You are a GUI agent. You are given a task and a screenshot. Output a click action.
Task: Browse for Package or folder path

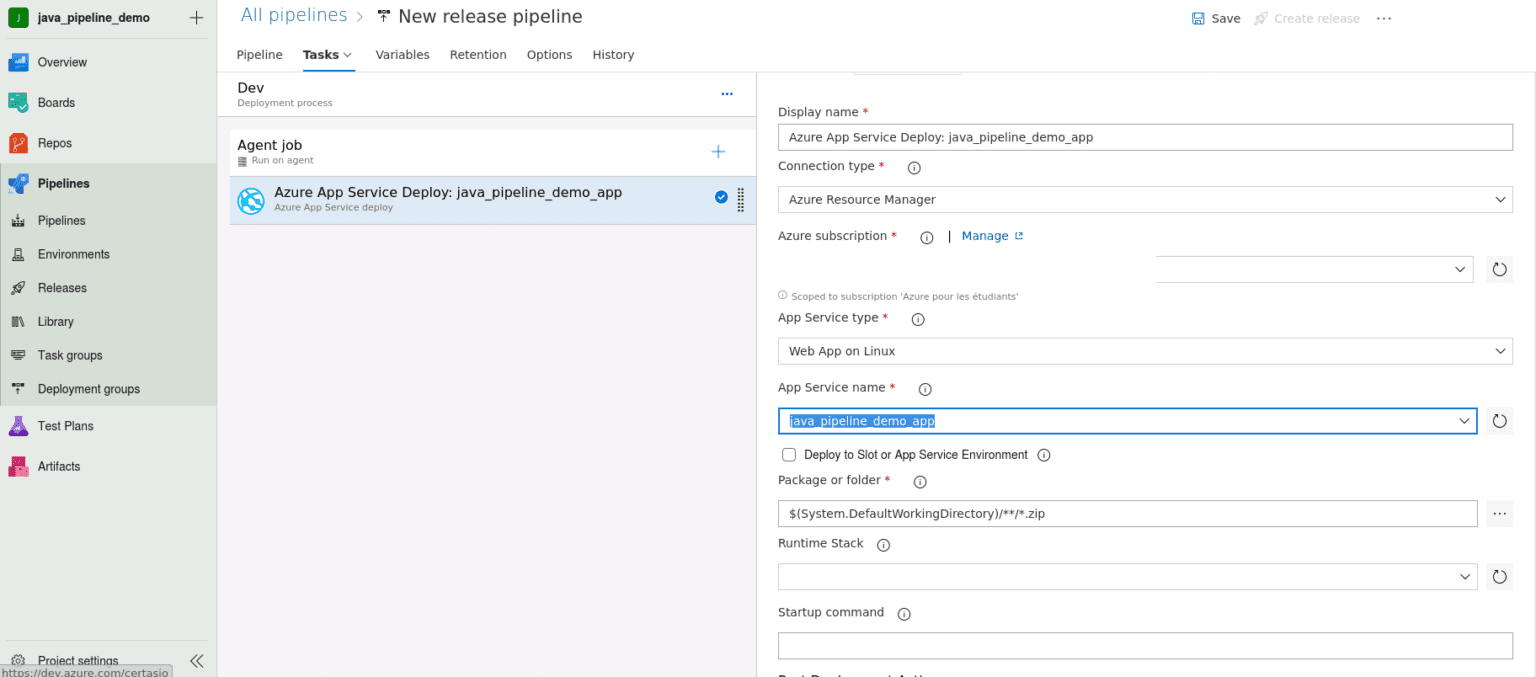1499,513
